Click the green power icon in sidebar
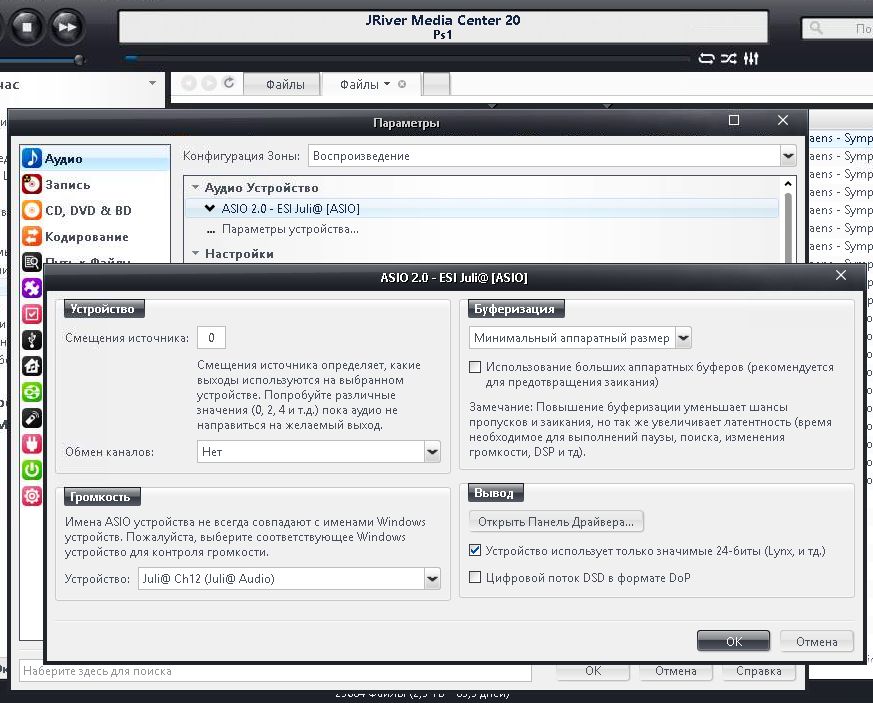 [32, 470]
